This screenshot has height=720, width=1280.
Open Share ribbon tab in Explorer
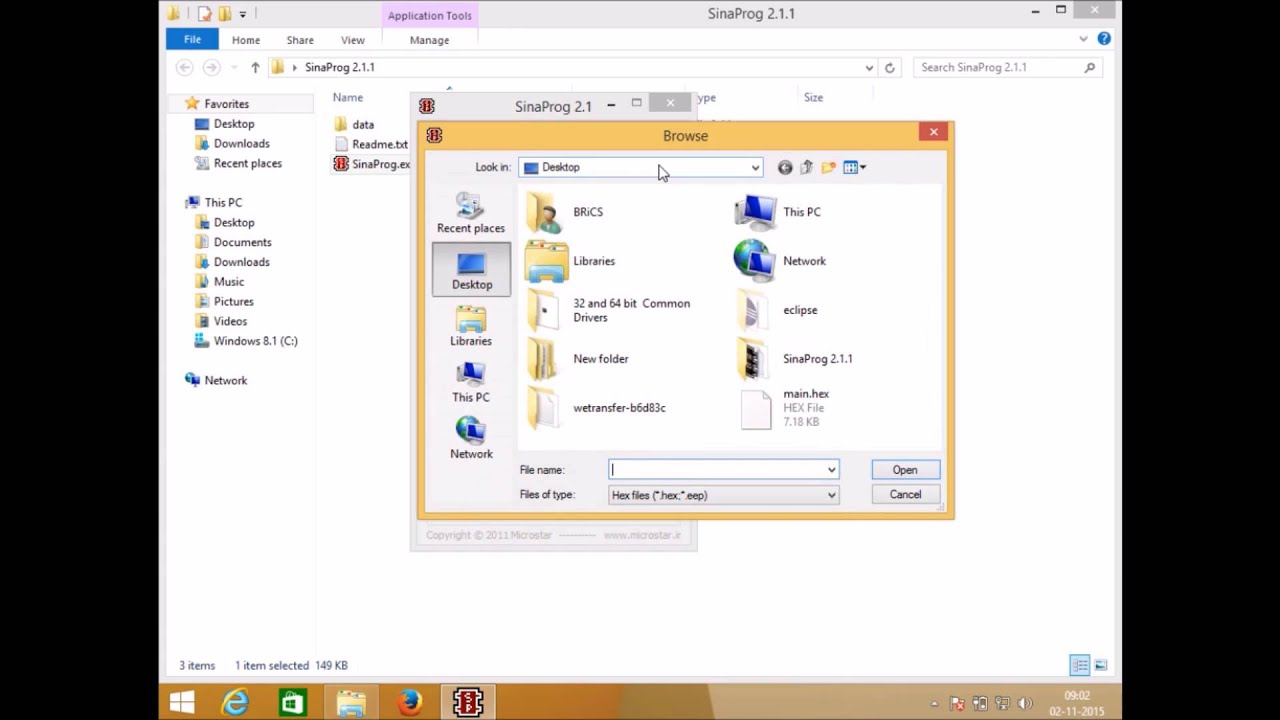(300, 40)
